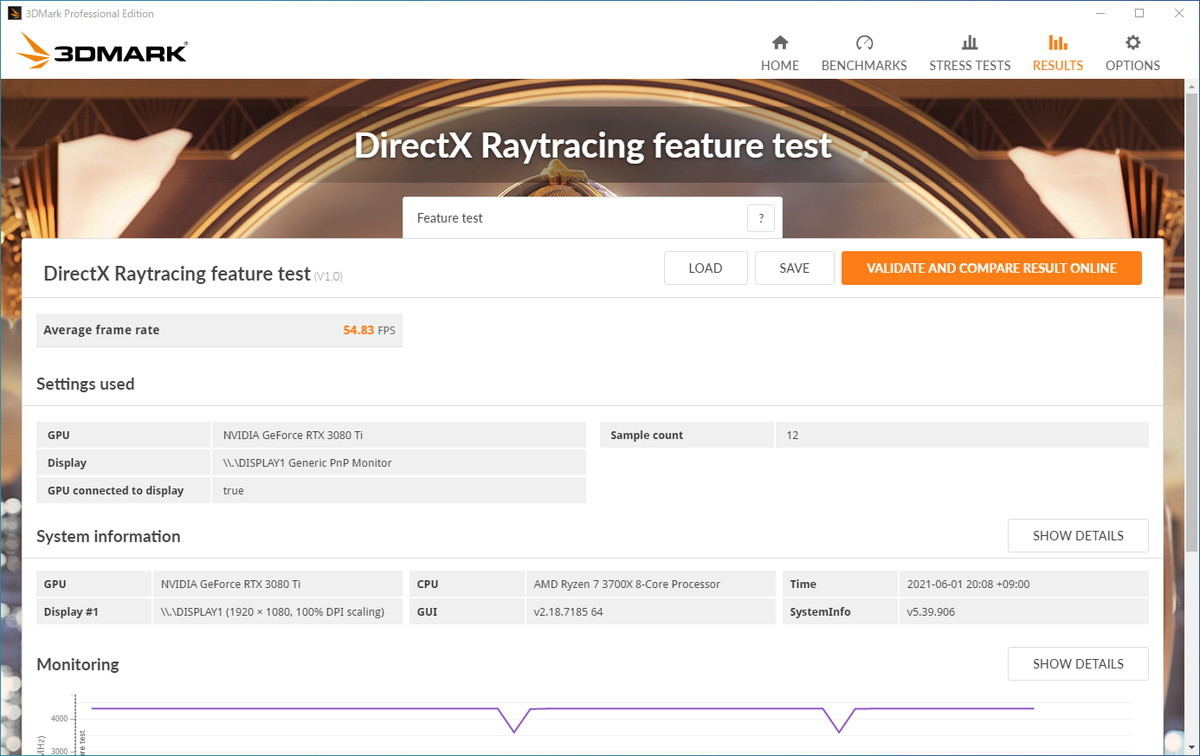Click the V1.0 version label
1200x756 pixels.
(328, 277)
